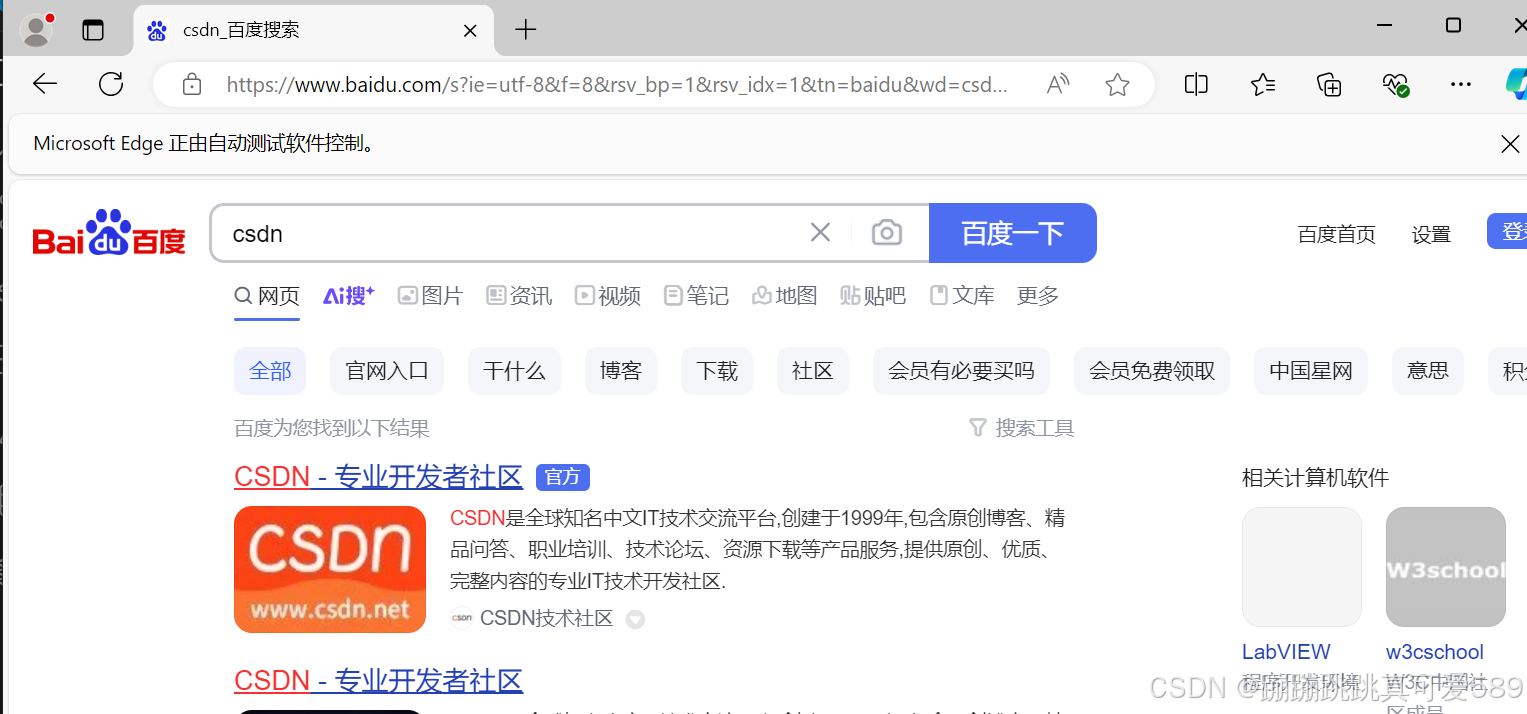The image size is (1527, 714).
Task: Close the csdn_百度搜索 tab
Action: coord(469,30)
